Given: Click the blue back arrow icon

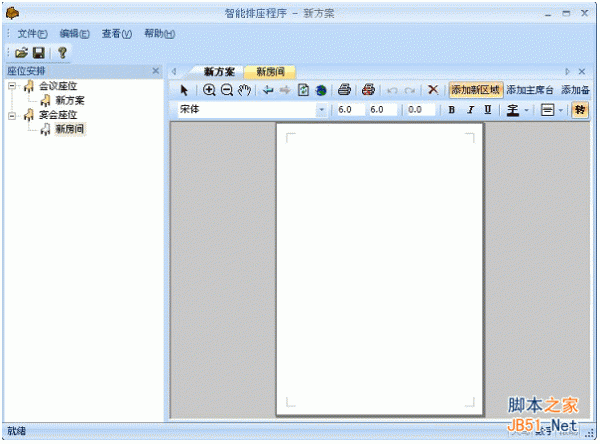Looking at the screenshot, I should pyautogui.click(x=268, y=90).
